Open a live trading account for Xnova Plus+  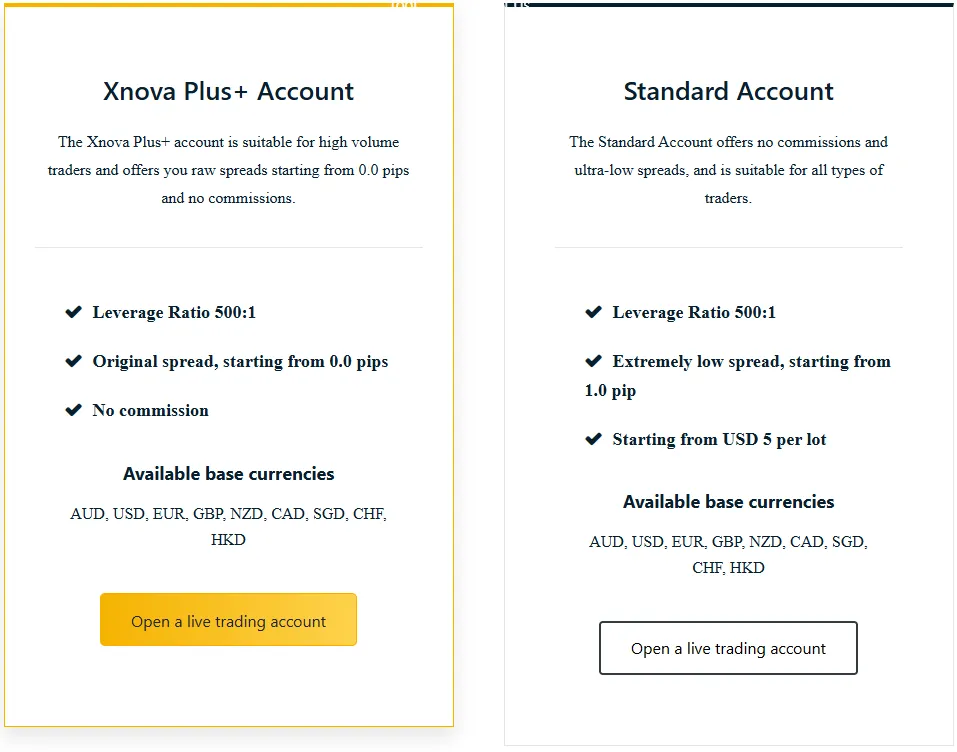click(228, 620)
